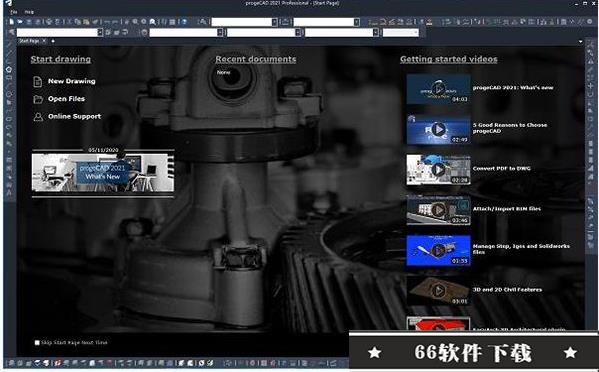The width and height of the screenshot is (599, 372).
Task: Open the short greyed dropdown ending second toolbar row
Action: click(x=401, y=32)
